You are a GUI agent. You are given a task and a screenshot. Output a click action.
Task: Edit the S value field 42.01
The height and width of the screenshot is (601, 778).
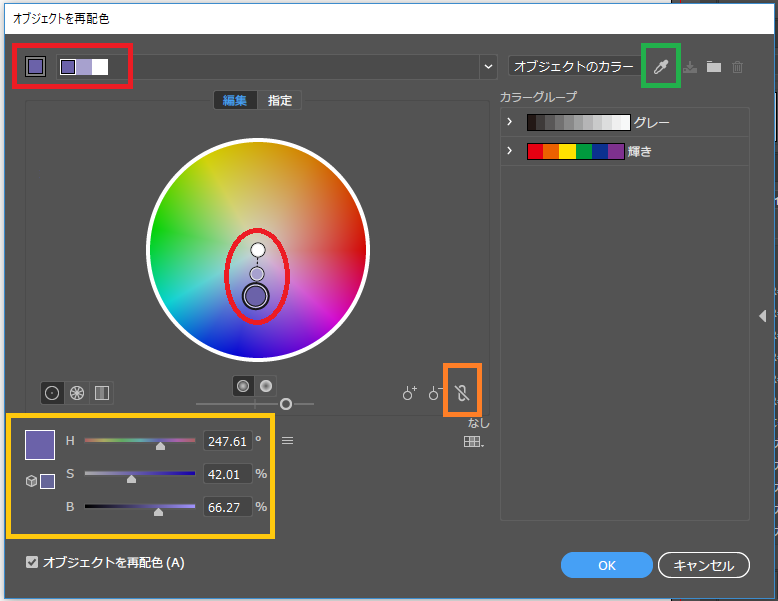click(x=227, y=474)
